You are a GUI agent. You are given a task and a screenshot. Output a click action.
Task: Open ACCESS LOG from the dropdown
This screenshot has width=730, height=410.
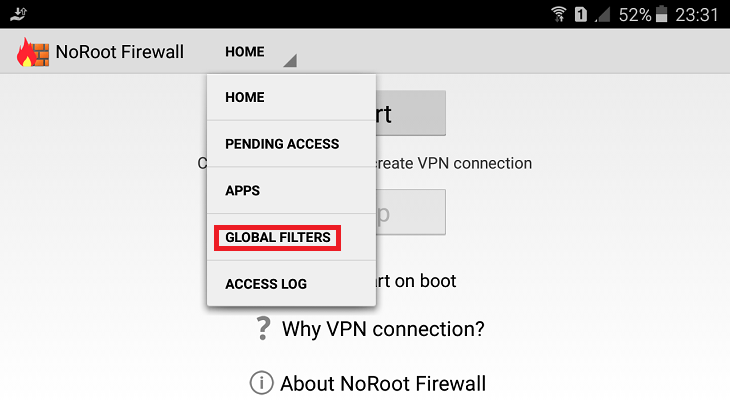coord(291,283)
